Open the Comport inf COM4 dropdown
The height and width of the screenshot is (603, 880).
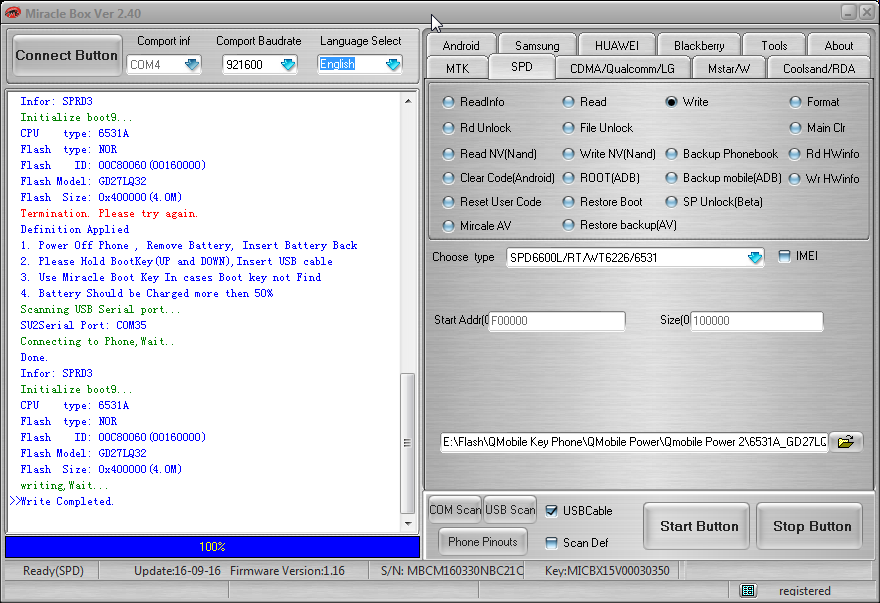192,65
